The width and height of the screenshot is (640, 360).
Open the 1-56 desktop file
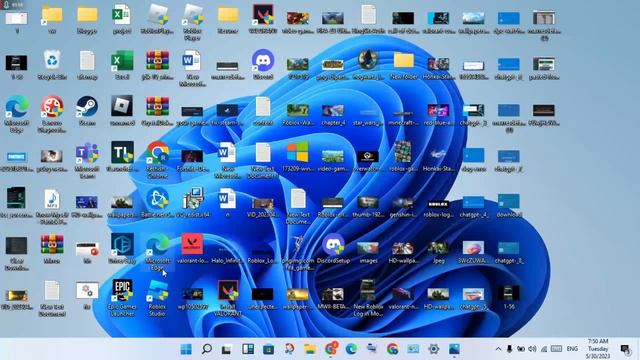(509, 297)
